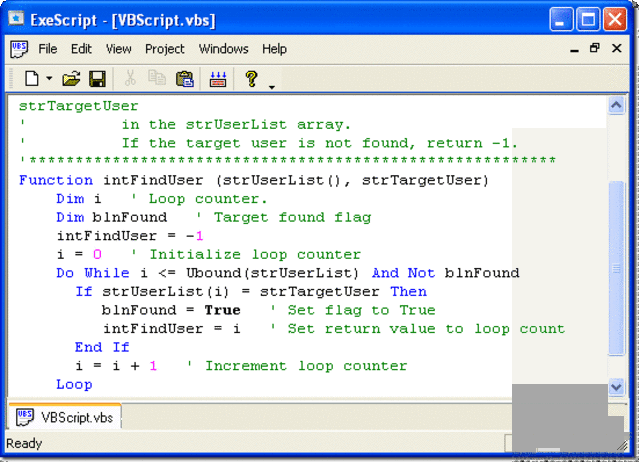The height and width of the screenshot is (463, 640).
Task: Close the inner VBScript document
Action: coord(617,48)
